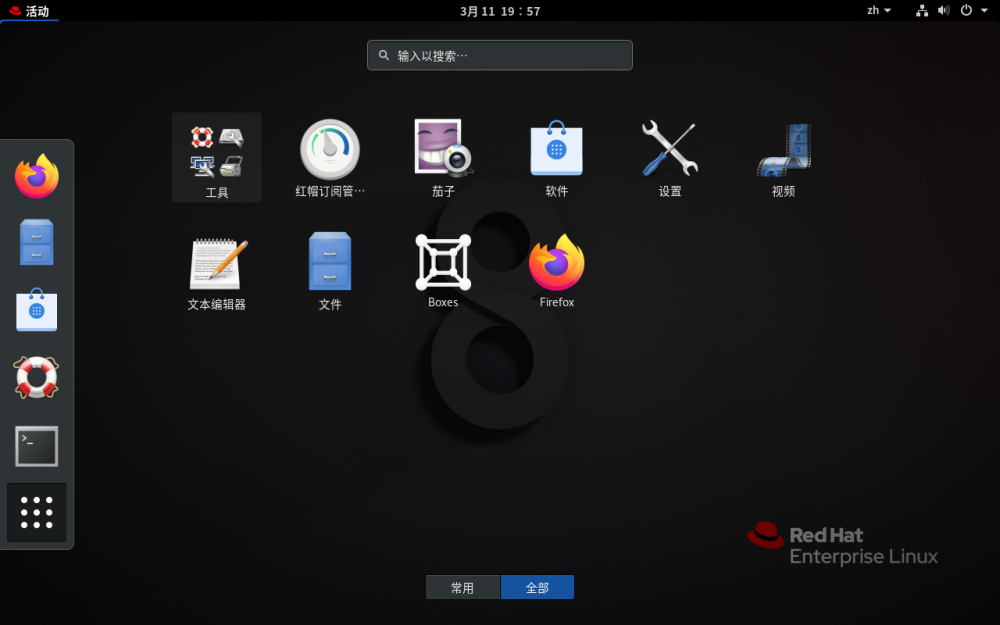This screenshot has height=625, width=1000.
Task: Launch the Boxes application
Action: 443,271
